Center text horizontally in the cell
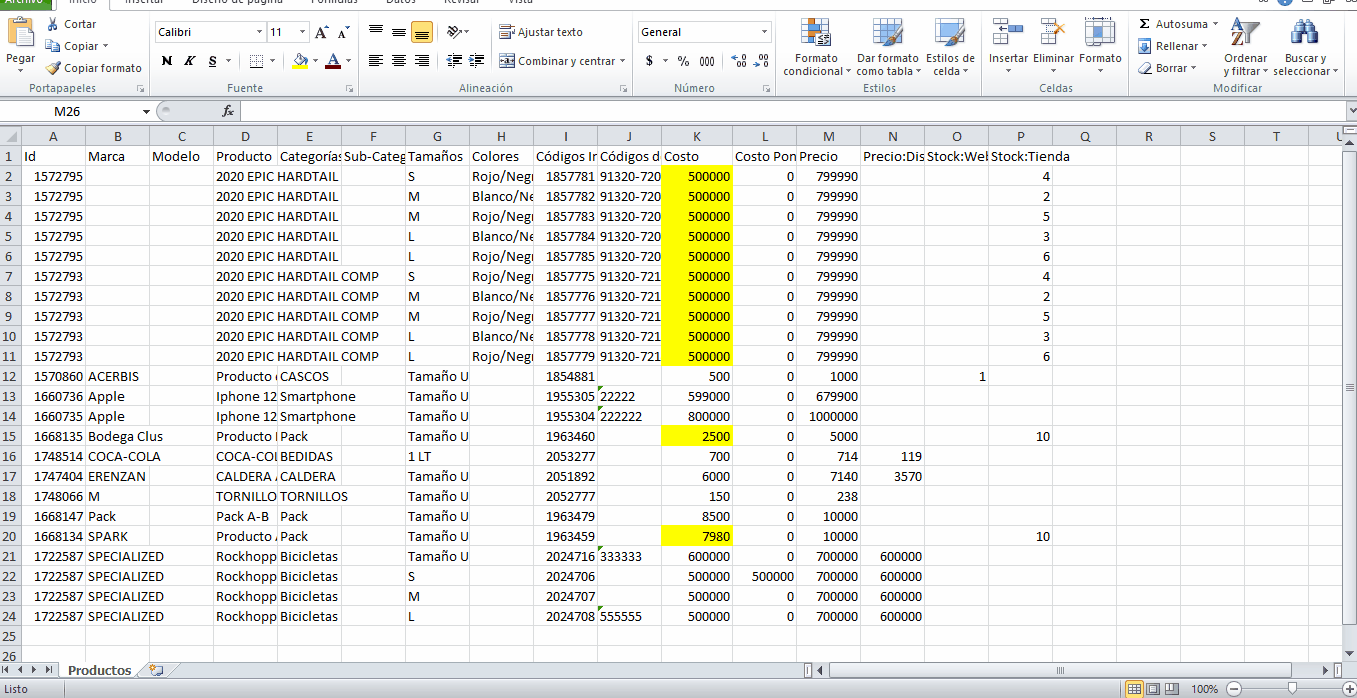This screenshot has width=1357, height=698. tap(399, 61)
